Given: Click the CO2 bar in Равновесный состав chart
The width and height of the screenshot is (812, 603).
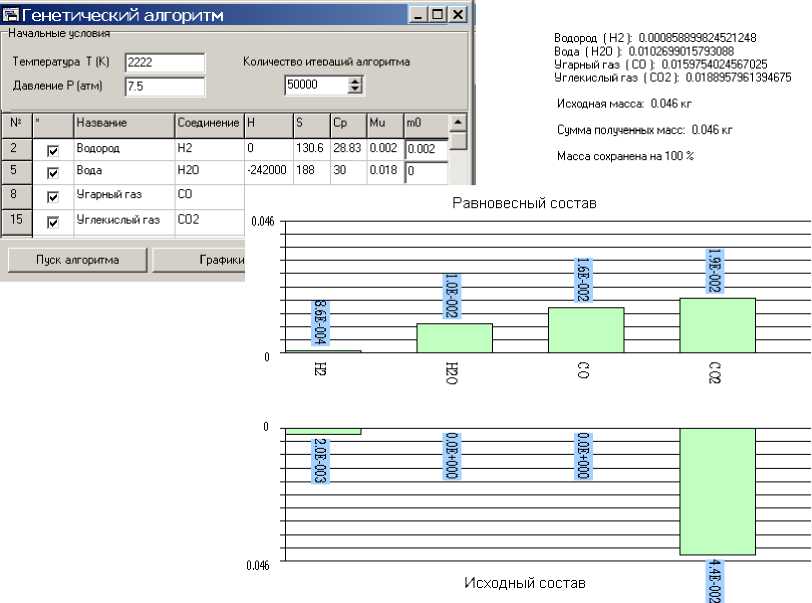Looking at the screenshot, I should pyautogui.click(x=717, y=326).
